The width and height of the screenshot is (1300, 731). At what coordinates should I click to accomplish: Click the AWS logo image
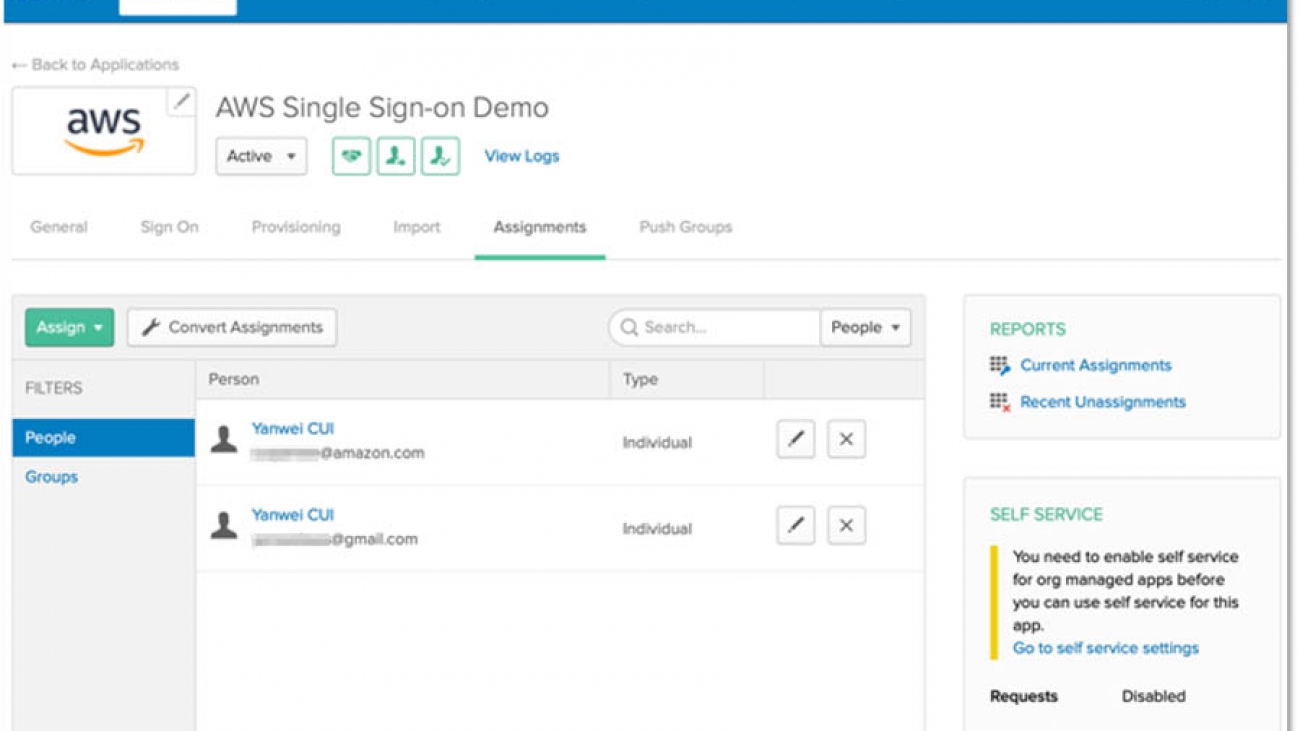104,132
